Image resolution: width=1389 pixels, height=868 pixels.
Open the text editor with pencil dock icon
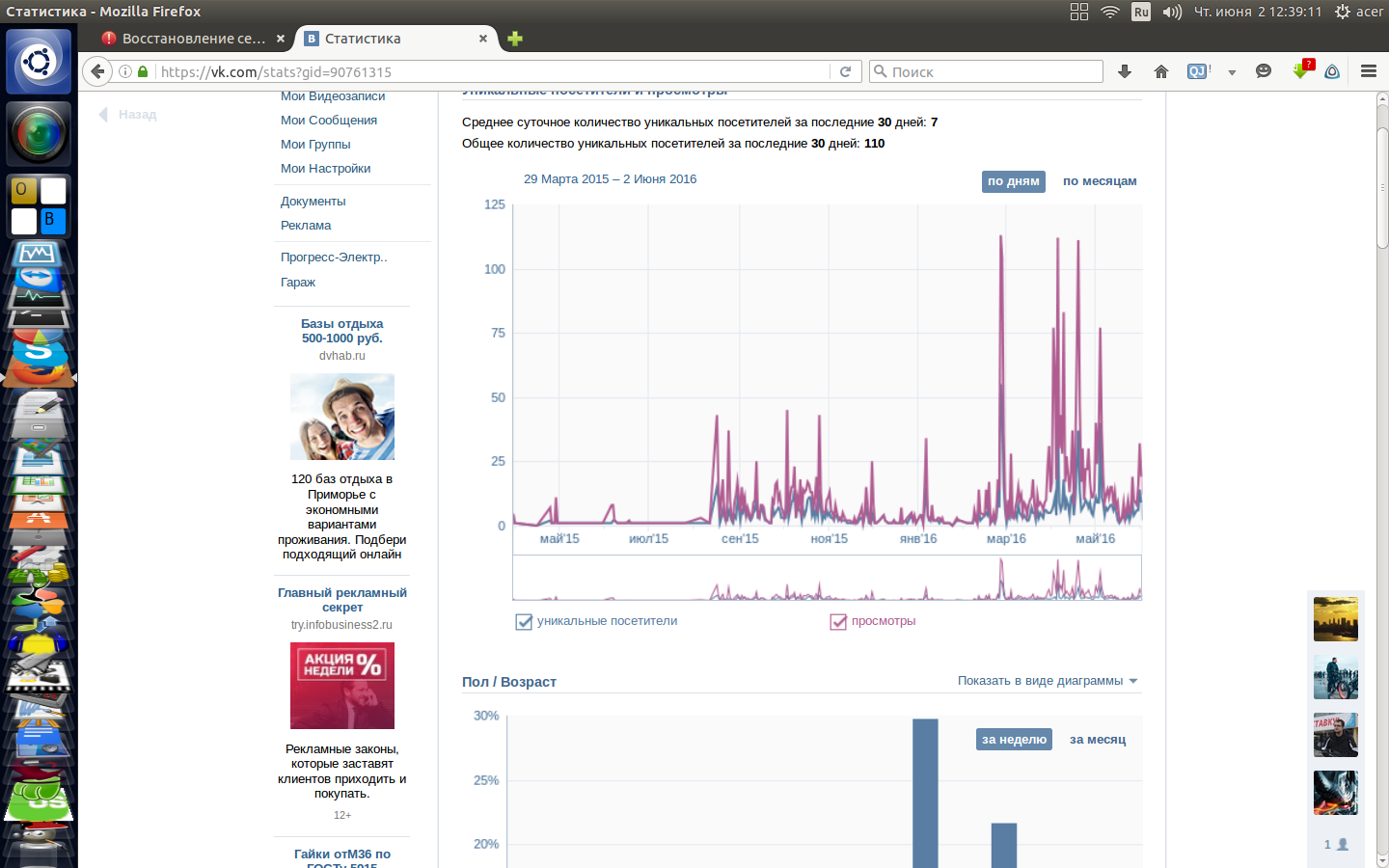coord(39,407)
